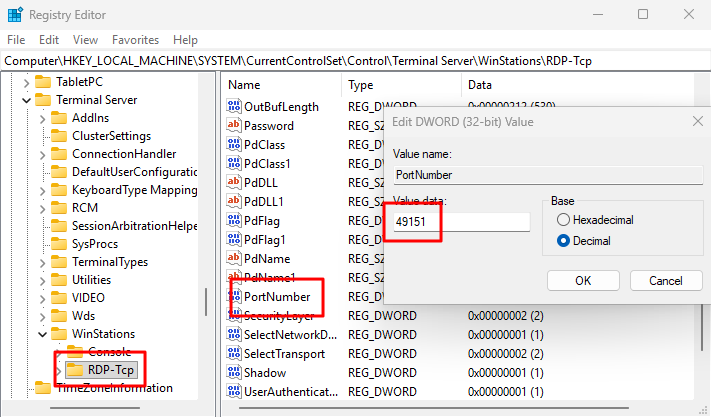Screen dimensions: 711x417
Task: Click the registry path address bar
Action: click(355, 61)
